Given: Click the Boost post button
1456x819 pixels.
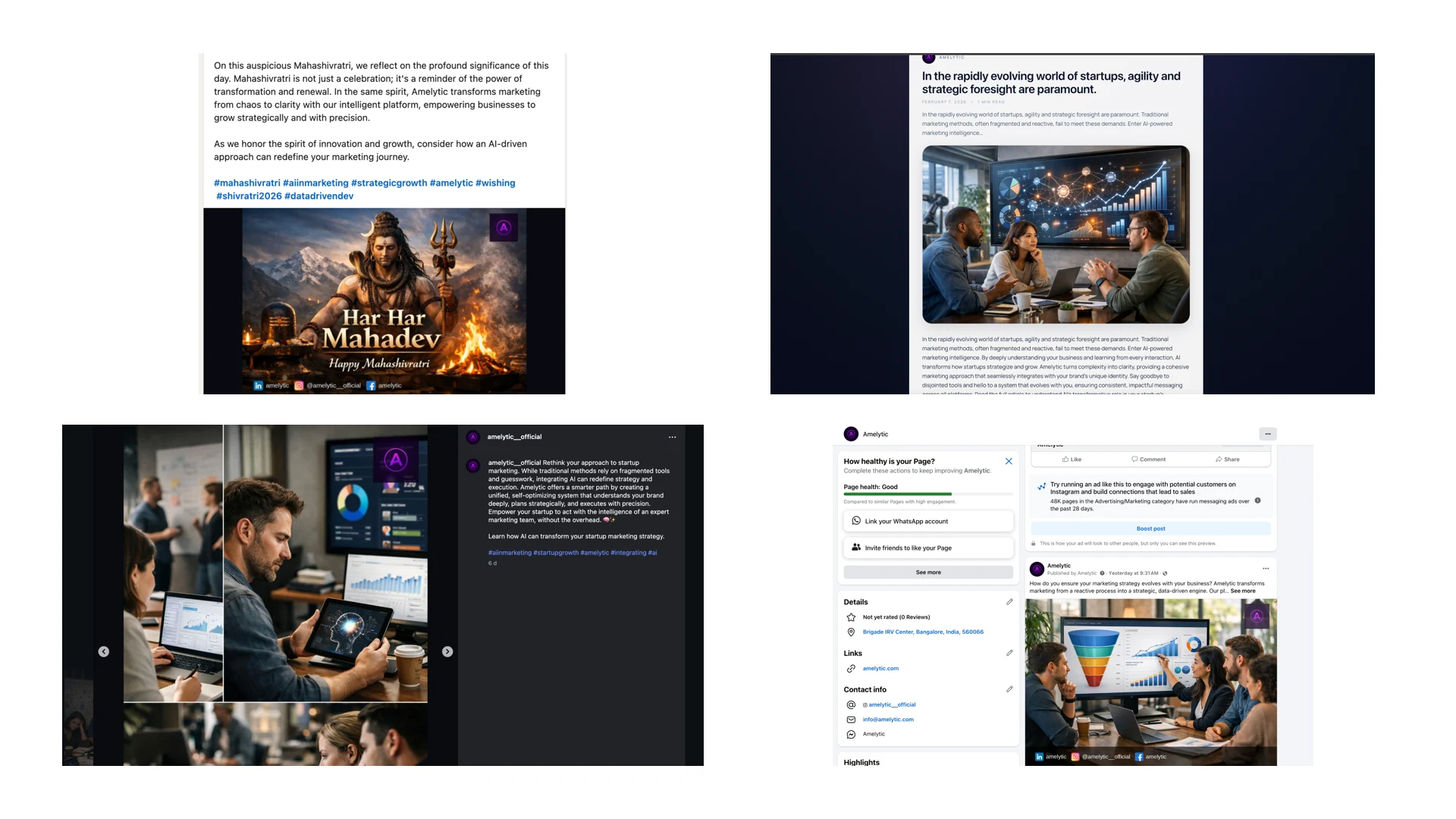Looking at the screenshot, I should 1150,529.
